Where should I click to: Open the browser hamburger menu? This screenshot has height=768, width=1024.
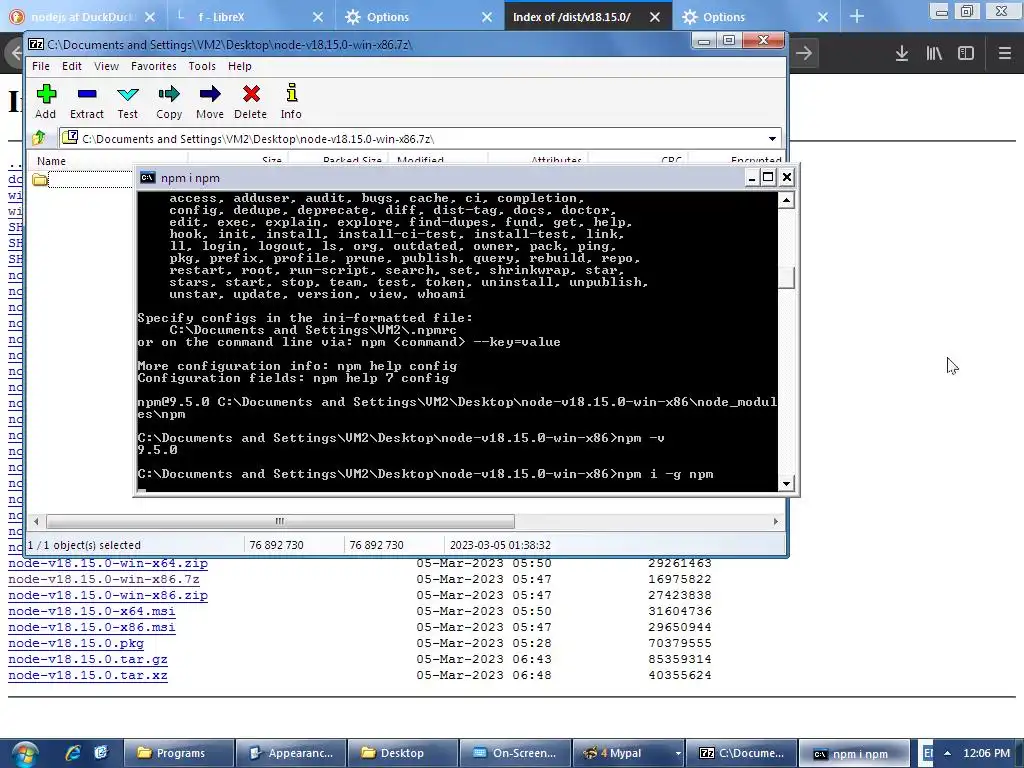[1005, 54]
